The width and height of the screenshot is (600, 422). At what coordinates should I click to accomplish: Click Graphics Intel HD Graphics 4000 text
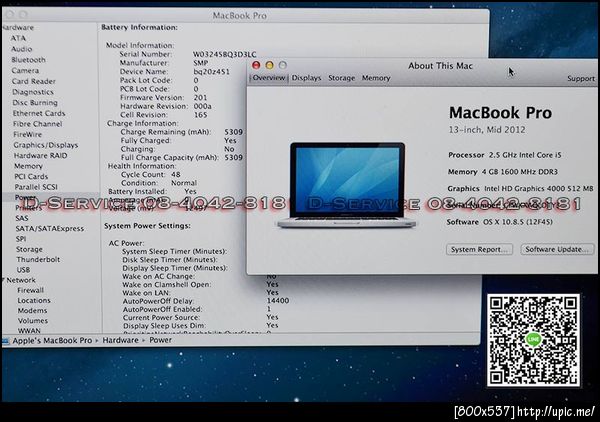coord(520,189)
